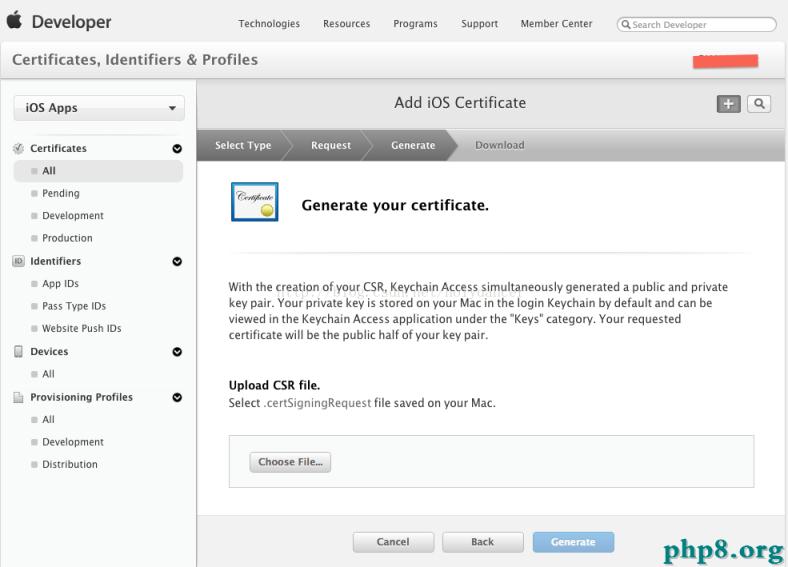Screen dimensions: 788x567
Task: Click the Back button
Action: coord(482,542)
